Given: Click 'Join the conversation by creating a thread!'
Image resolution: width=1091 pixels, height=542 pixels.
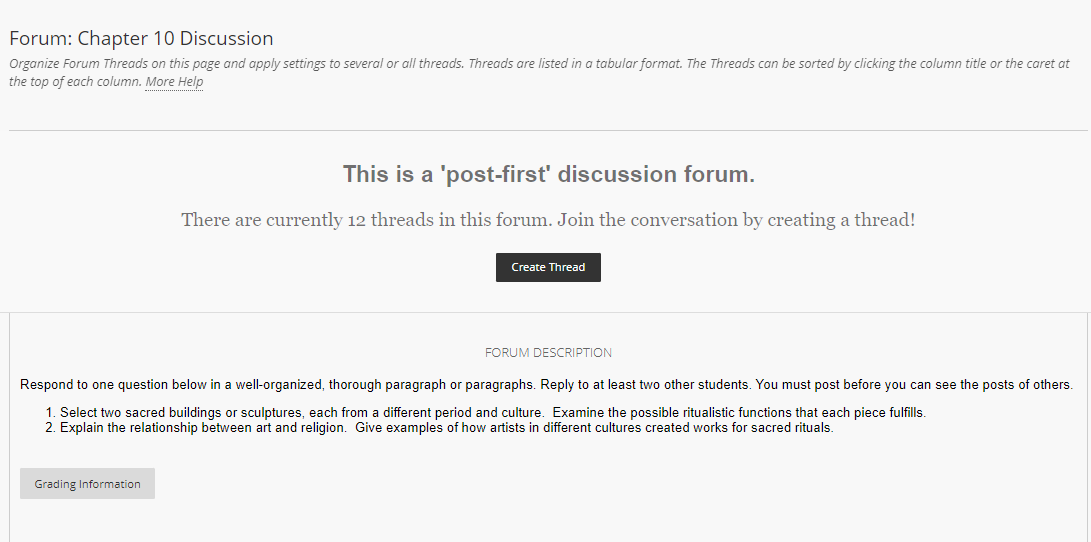Looking at the screenshot, I should tap(736, 220).
